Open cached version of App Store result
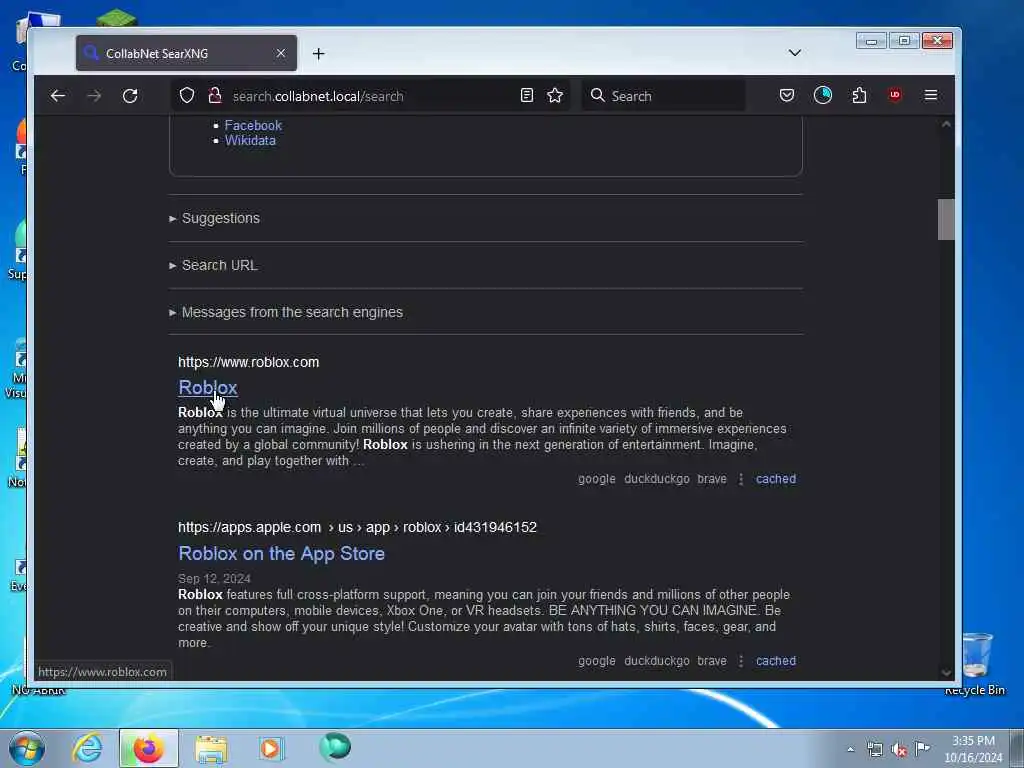The width and height of the screenshot is (1024, 768). [x=776, y=661]
